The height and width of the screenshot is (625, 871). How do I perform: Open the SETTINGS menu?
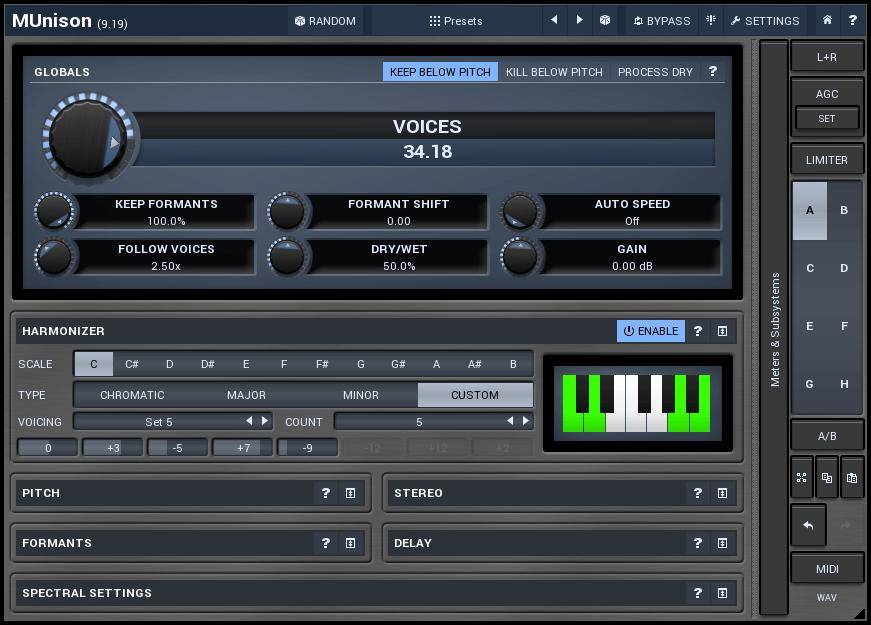tap(765, 21)
